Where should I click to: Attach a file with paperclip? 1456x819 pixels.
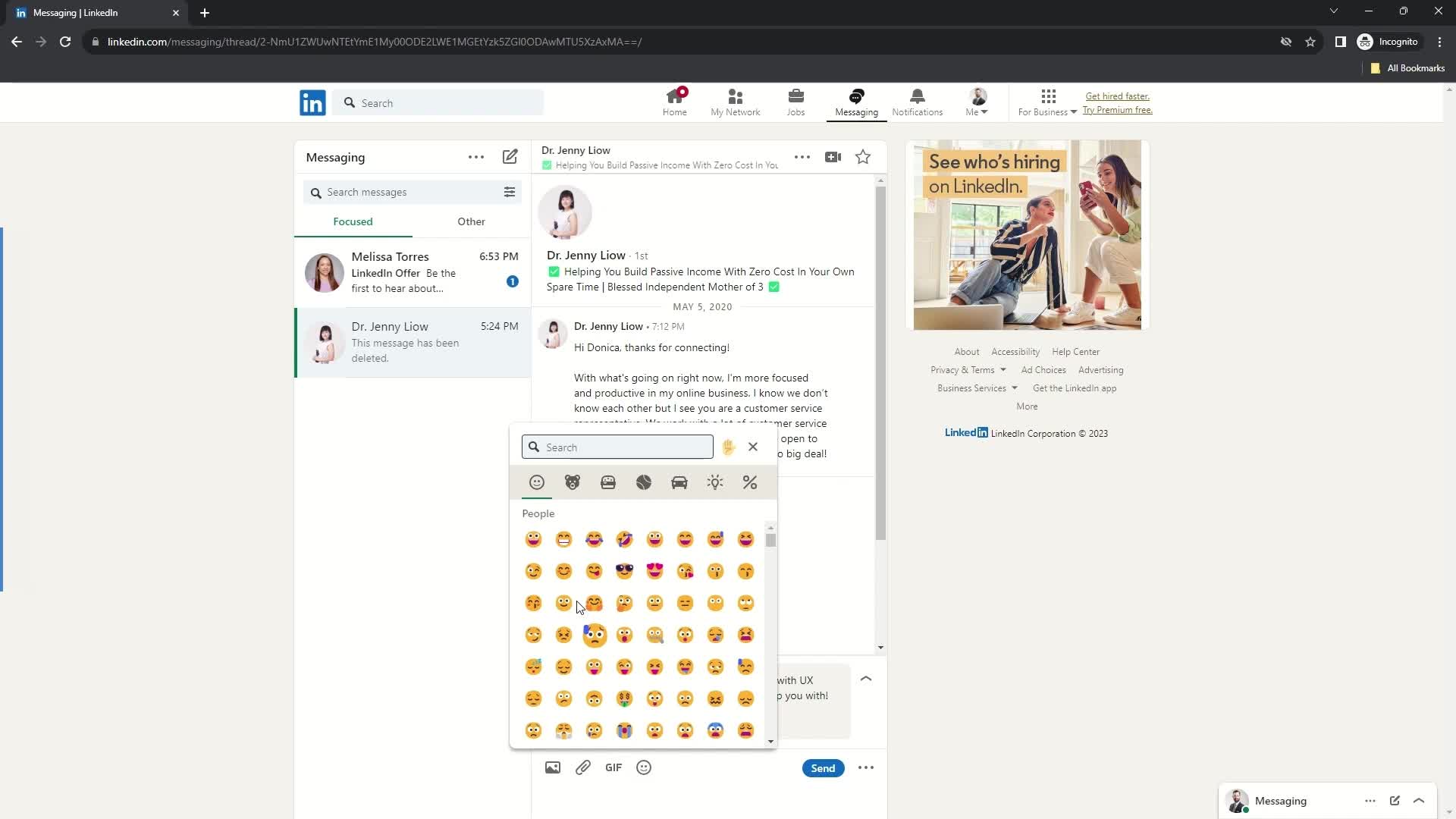583,767
